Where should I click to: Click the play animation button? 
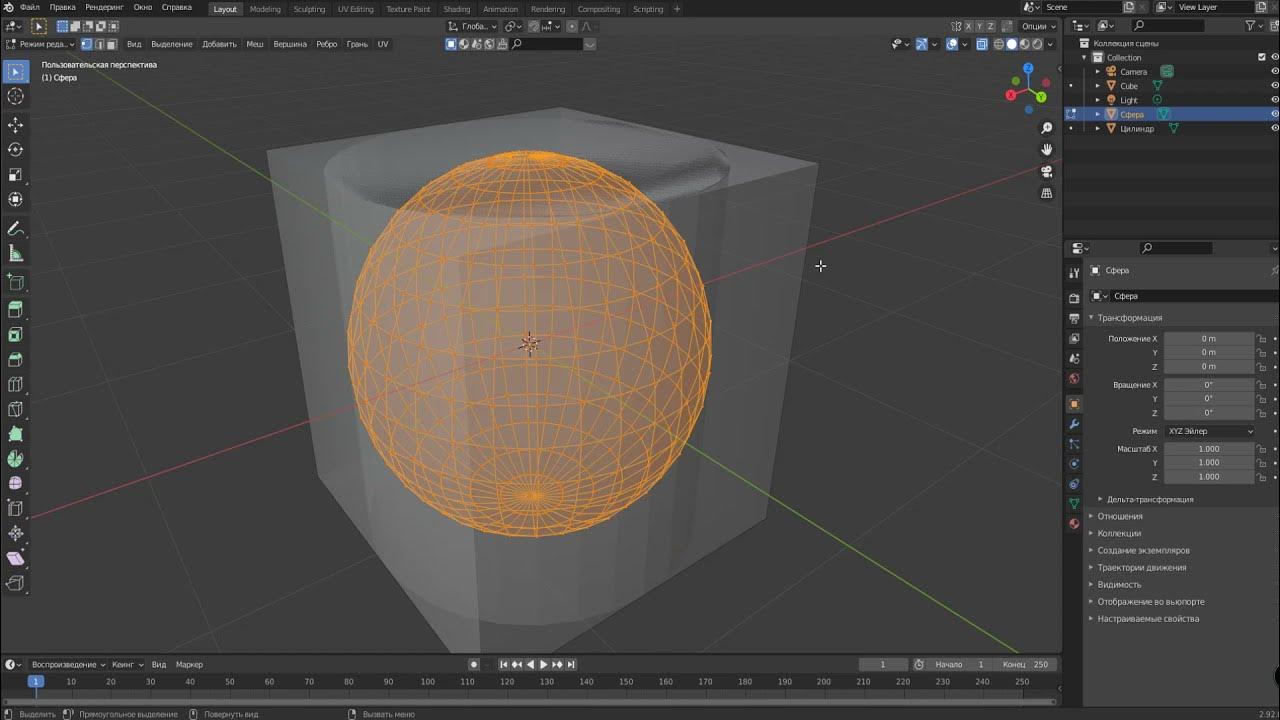click(543, 665)
